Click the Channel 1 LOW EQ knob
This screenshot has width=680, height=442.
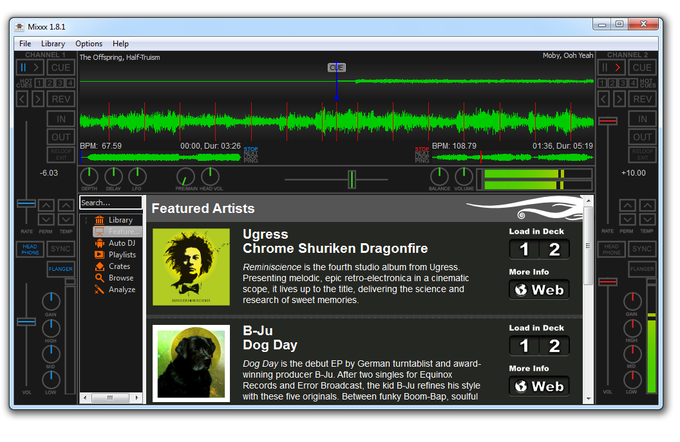pos(51,380)
